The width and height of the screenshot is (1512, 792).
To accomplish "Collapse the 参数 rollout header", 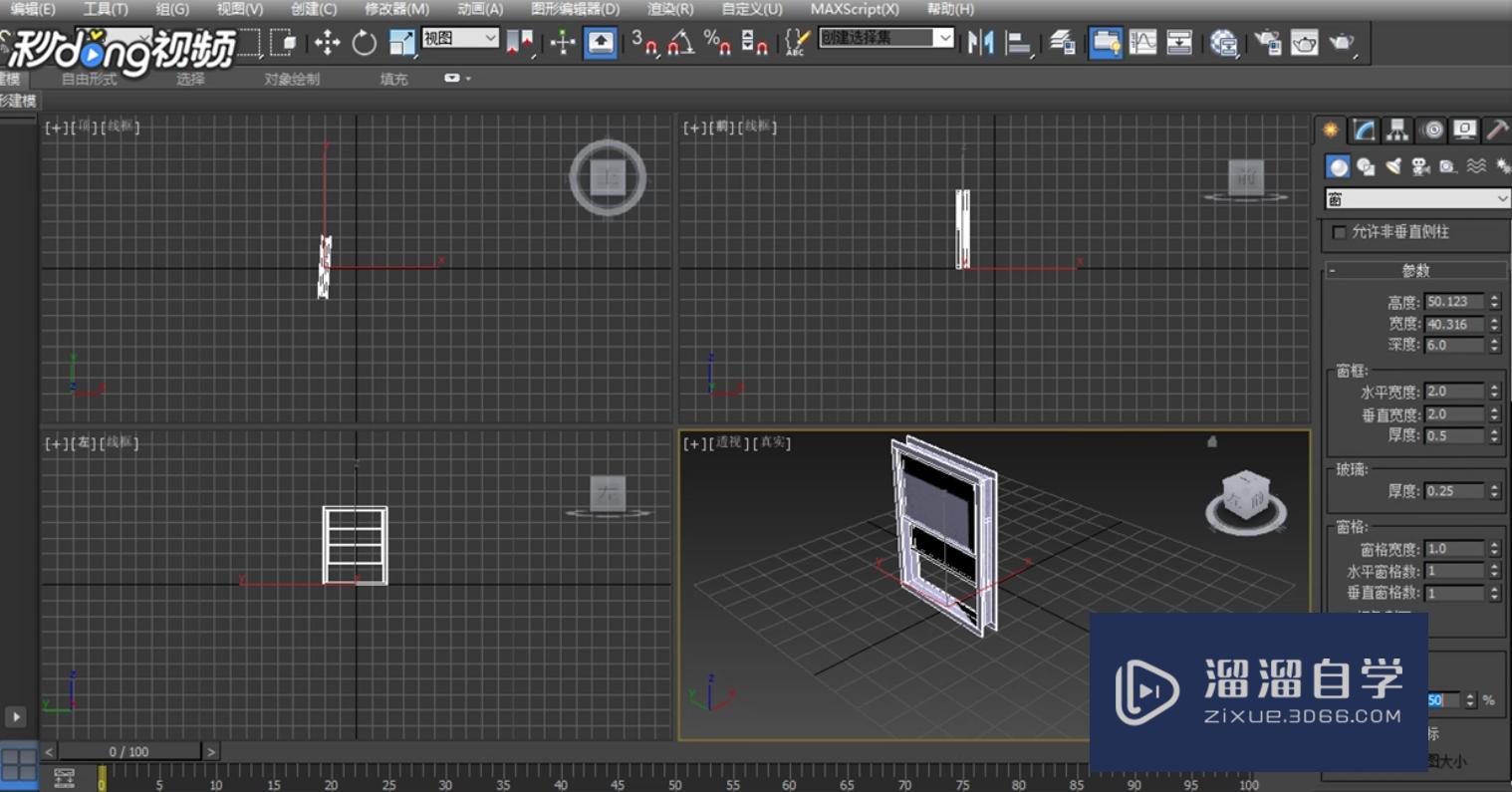I will click(x=1415, y=270).
